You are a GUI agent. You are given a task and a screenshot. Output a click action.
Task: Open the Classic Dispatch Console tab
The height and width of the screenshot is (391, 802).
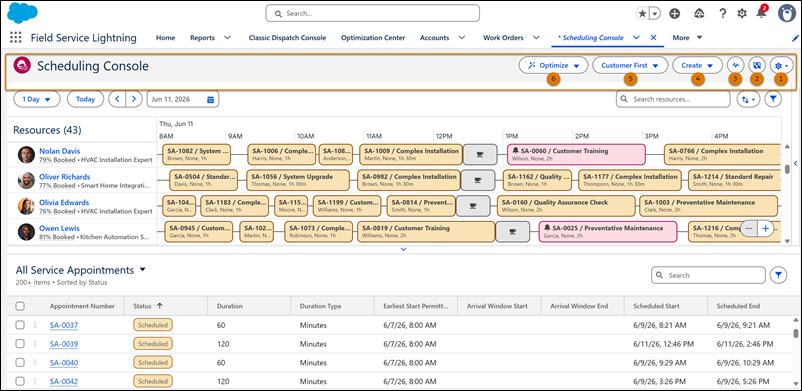point(287,37)
